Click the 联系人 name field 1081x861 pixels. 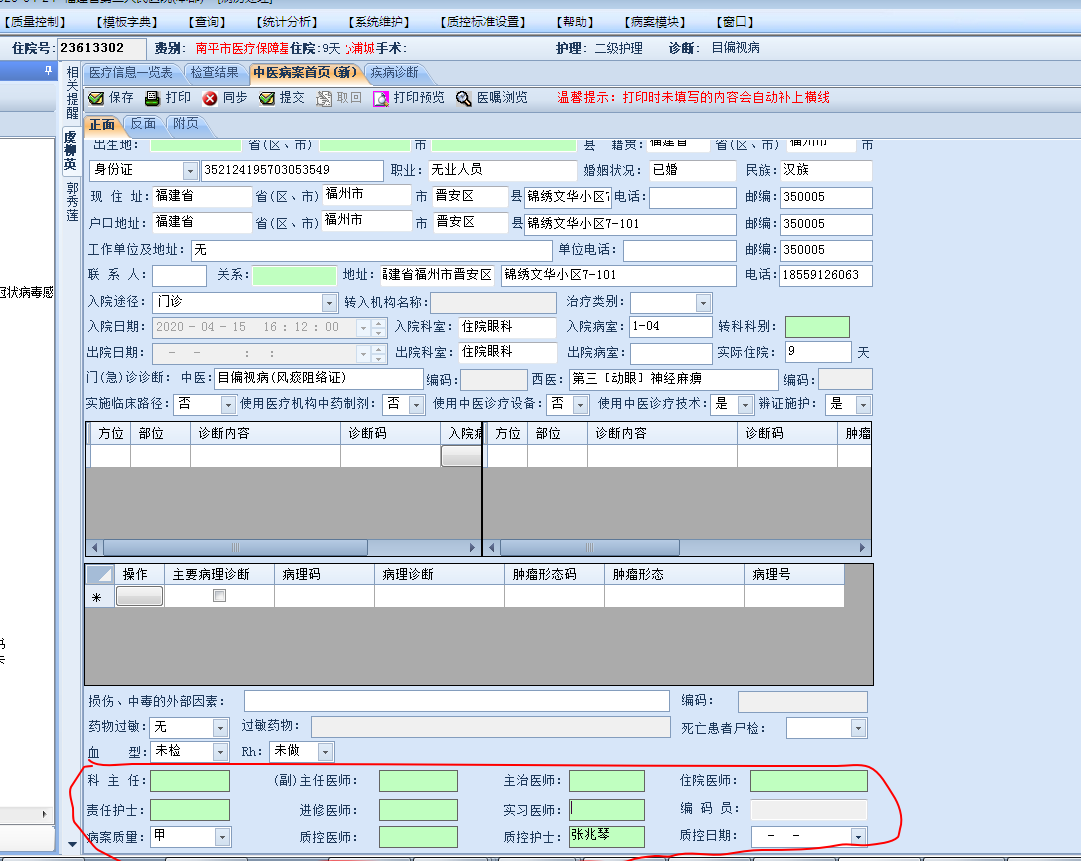(x=179, y=276)
